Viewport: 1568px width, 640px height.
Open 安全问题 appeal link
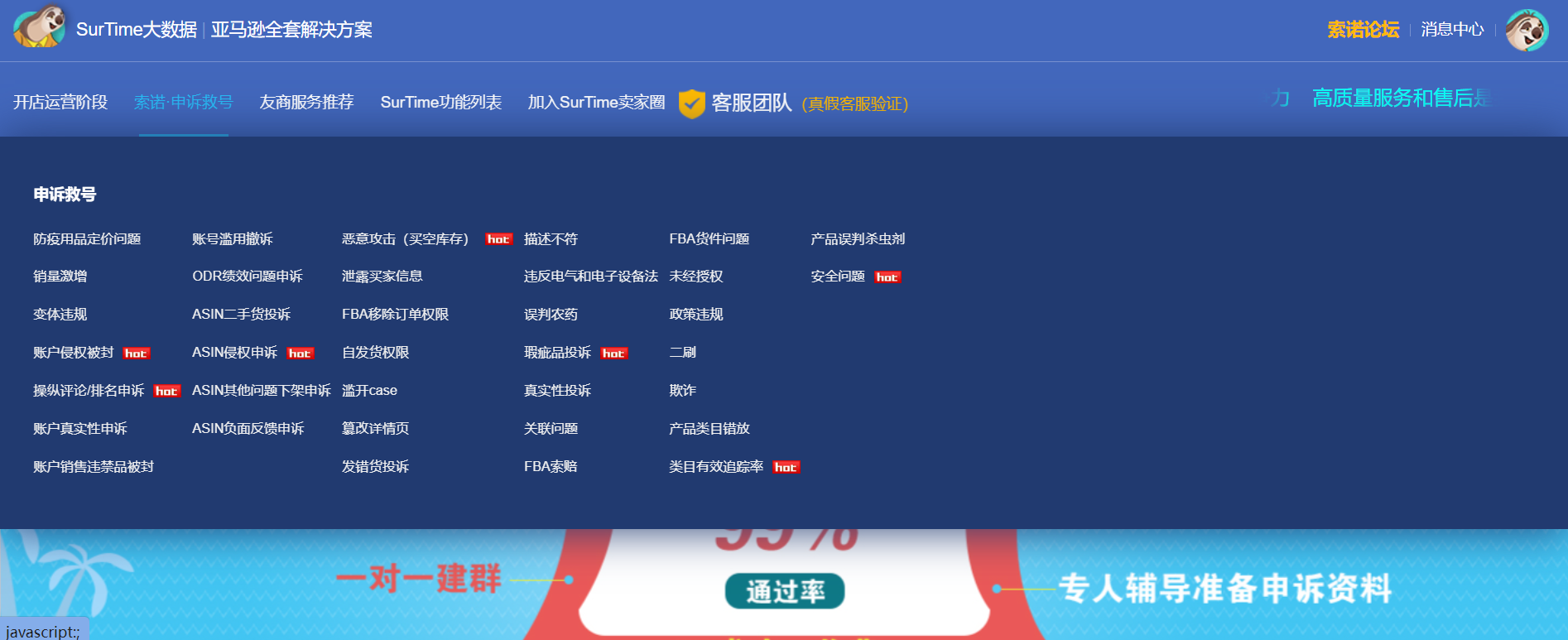click(838, 277)
